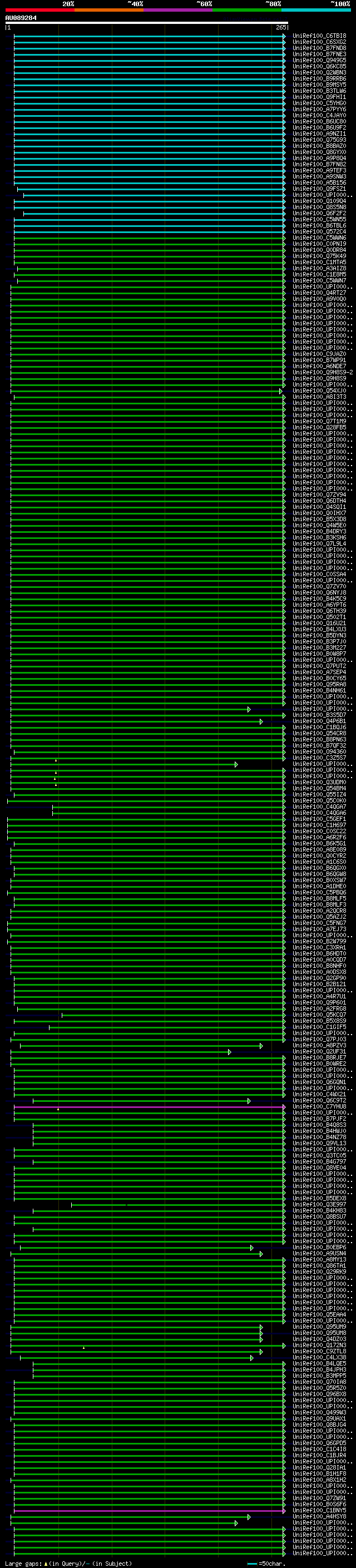This screenshot has width=356, height=1568.
Task: Click the UniRef100_Q9H8S9-2 isoform hit label
Action: pos(323,373)
